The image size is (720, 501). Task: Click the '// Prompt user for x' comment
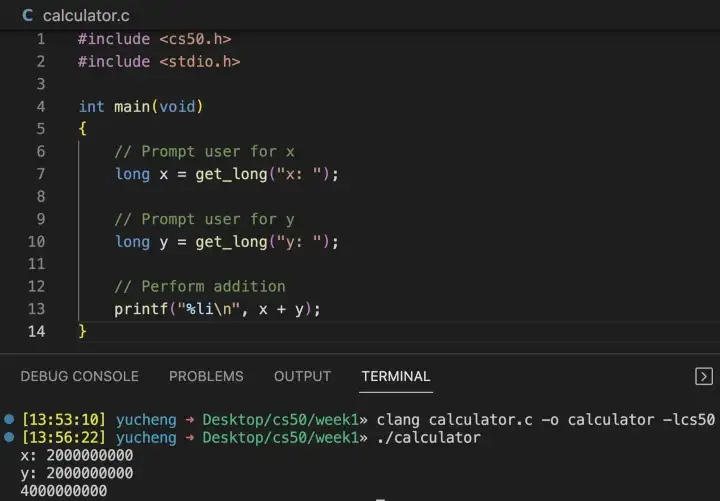[204, 152]
